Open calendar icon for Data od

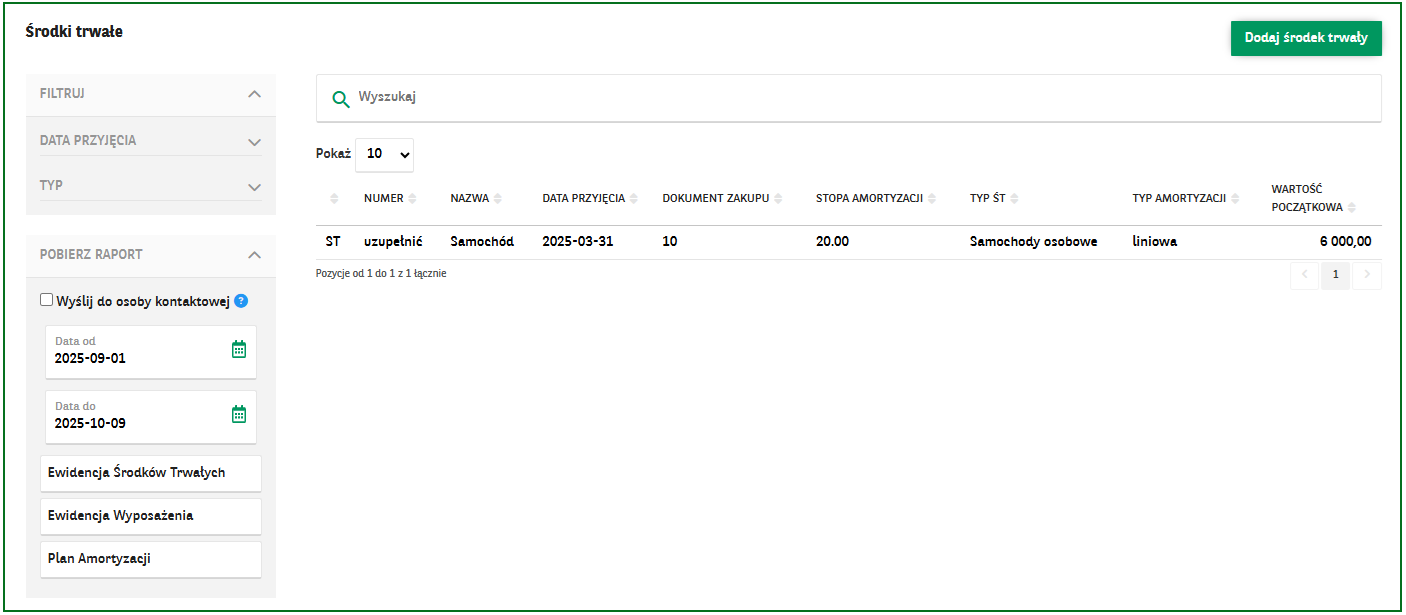[x=239, y=349]
